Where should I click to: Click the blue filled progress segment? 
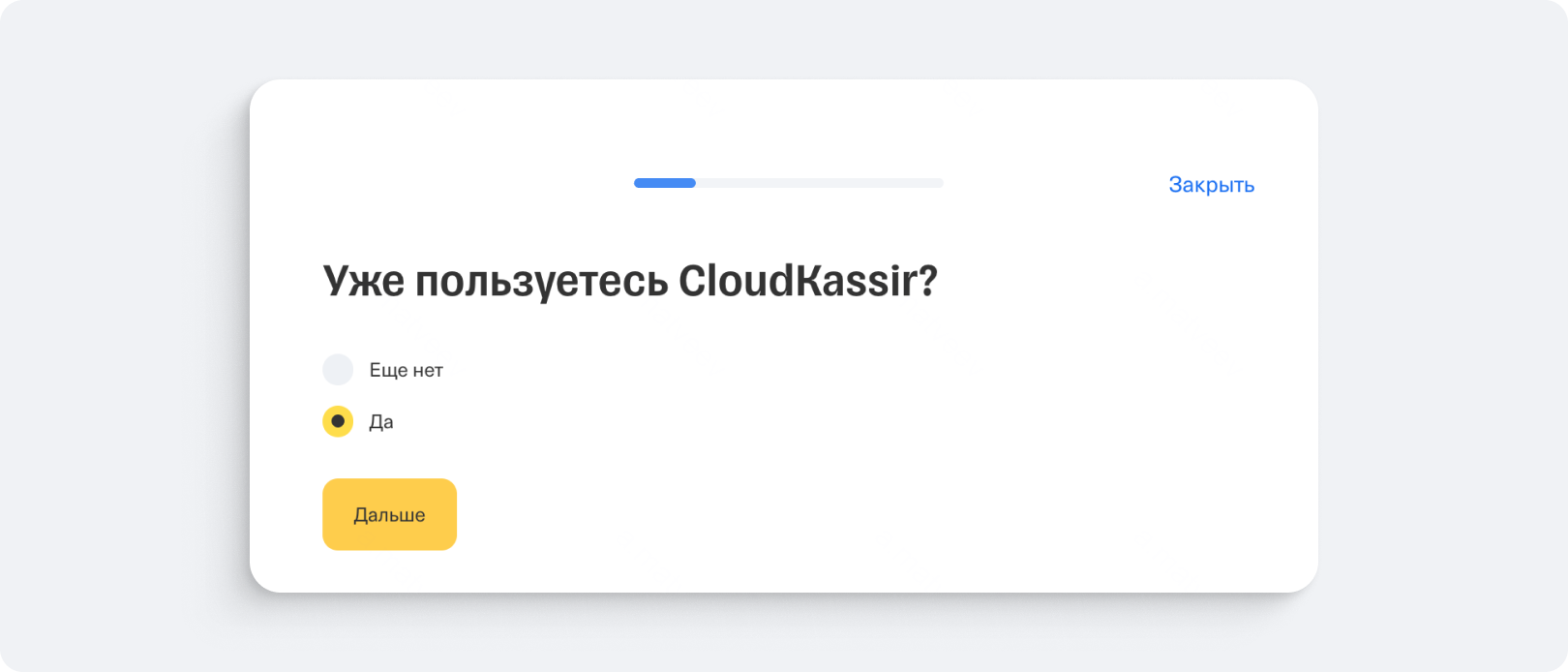point(665,183)
